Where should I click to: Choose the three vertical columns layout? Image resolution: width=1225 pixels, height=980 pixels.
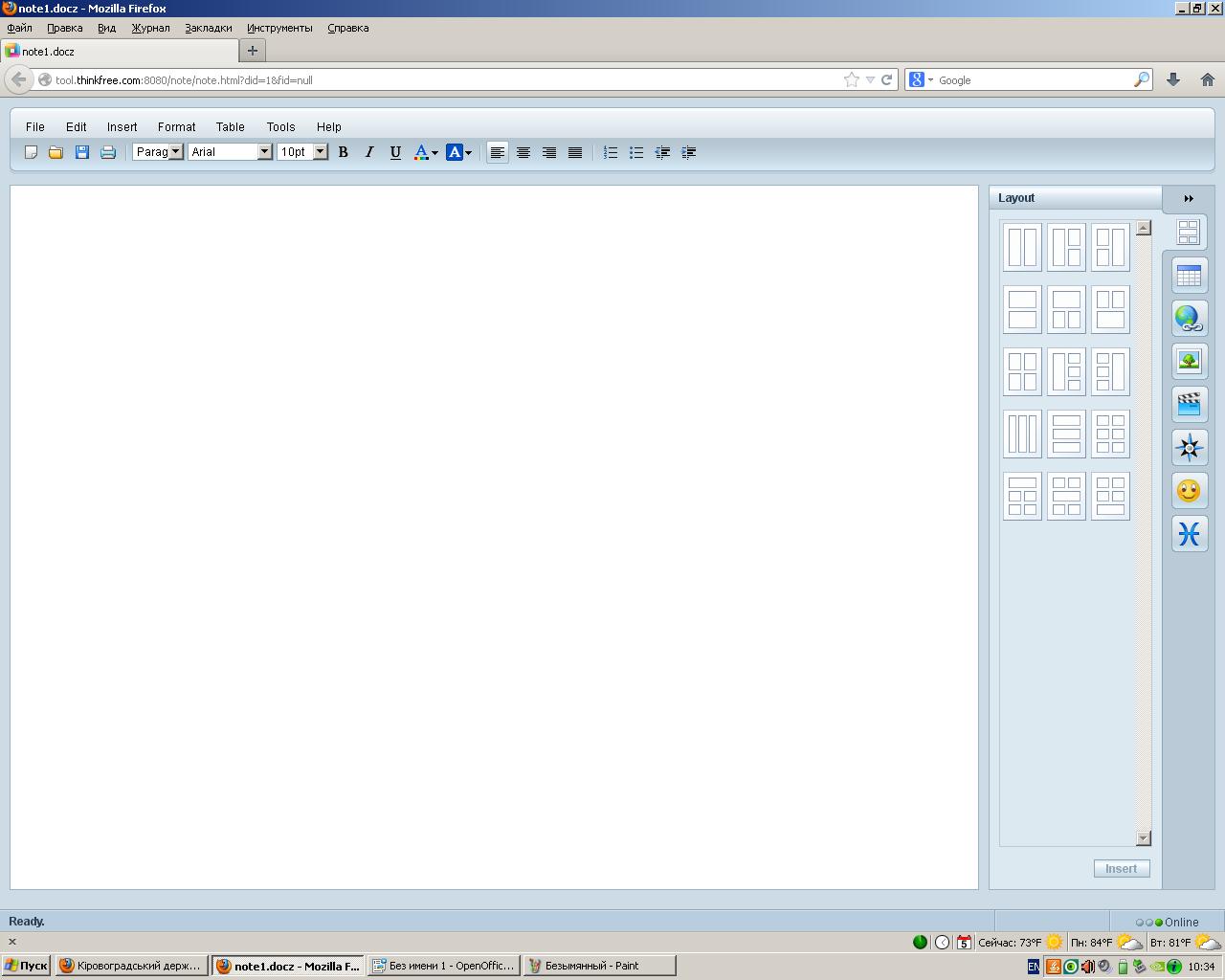coord(1022,434)
